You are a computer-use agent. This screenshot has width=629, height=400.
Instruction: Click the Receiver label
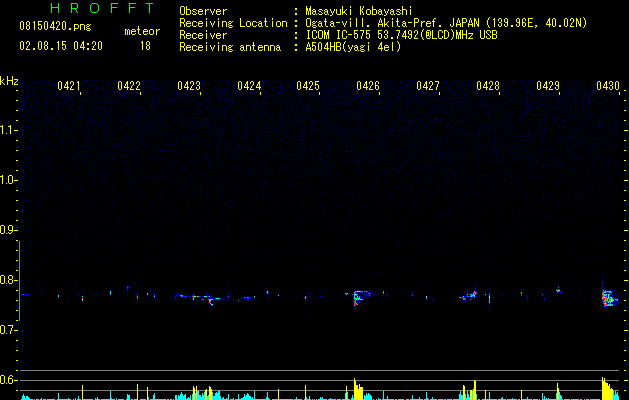click(203, 35)
